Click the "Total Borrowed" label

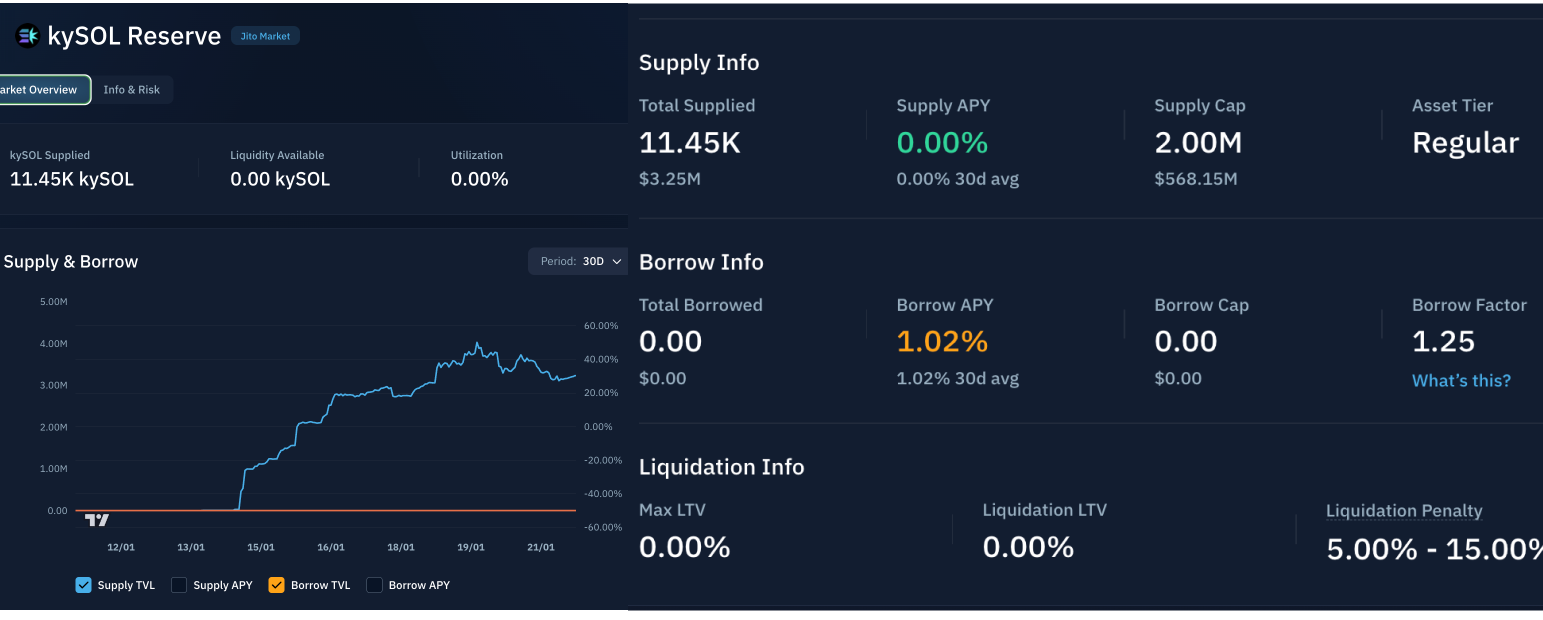click(701, 305)
